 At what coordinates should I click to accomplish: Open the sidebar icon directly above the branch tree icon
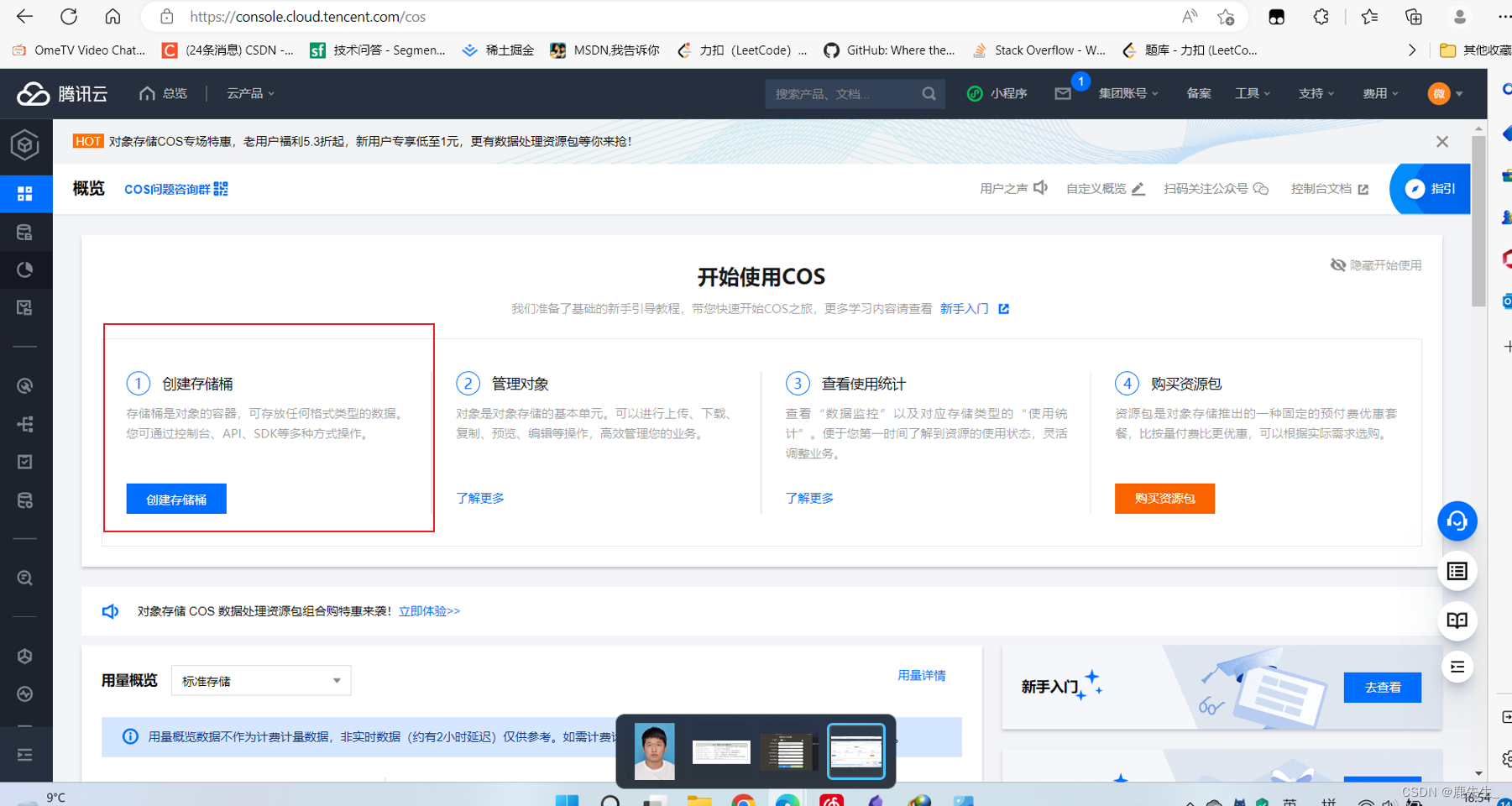[x=25, y=386]
